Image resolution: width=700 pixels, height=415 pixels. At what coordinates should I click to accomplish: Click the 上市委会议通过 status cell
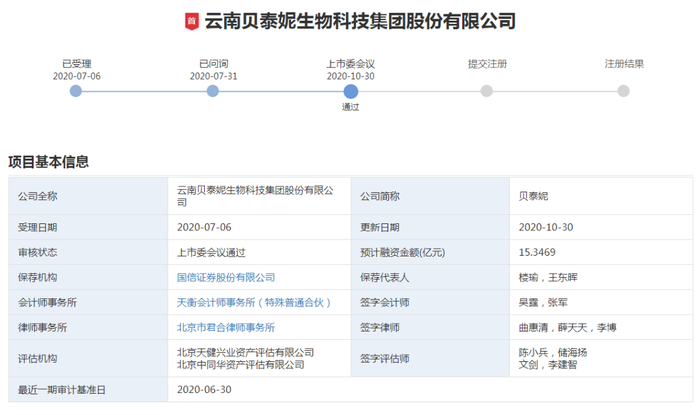259,252
